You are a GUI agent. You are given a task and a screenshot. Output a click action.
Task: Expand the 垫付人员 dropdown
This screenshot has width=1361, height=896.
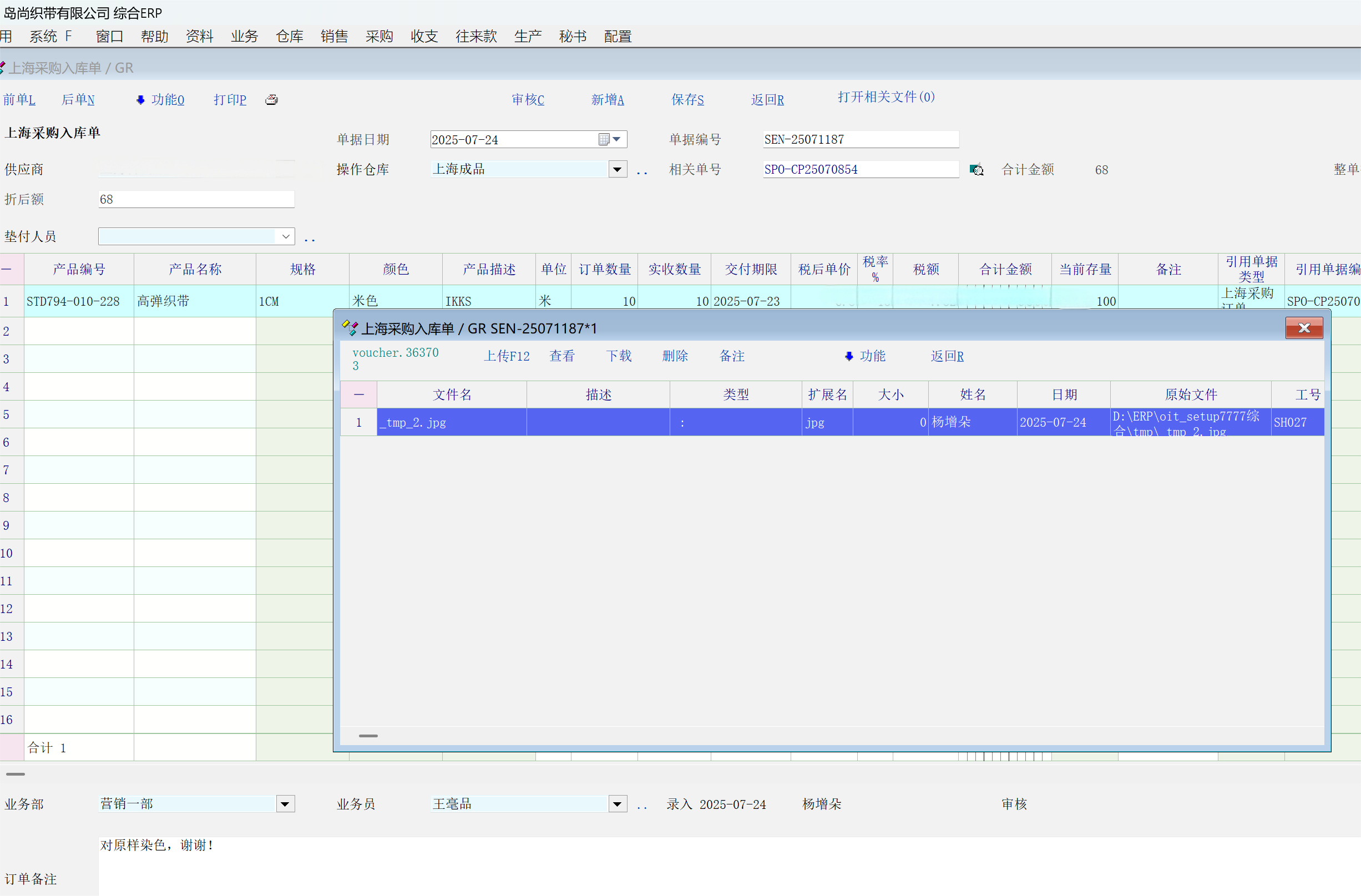(x=285, y=237)
